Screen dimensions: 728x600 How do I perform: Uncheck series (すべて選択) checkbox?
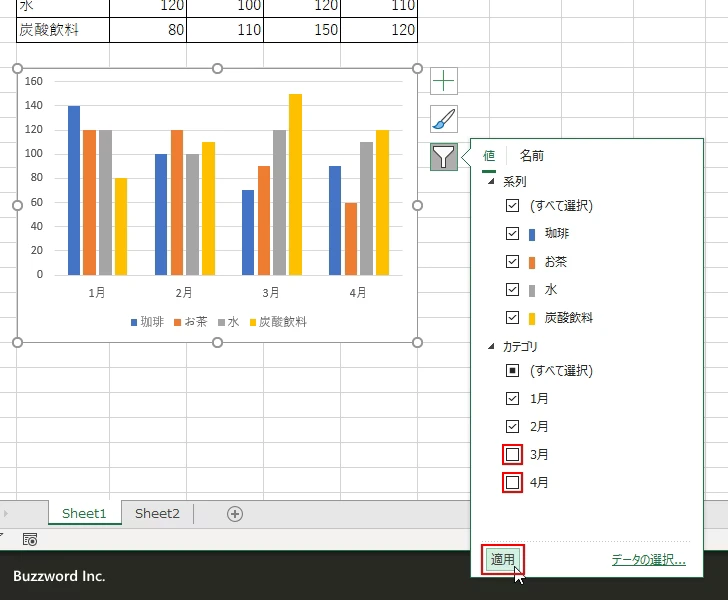512,205
